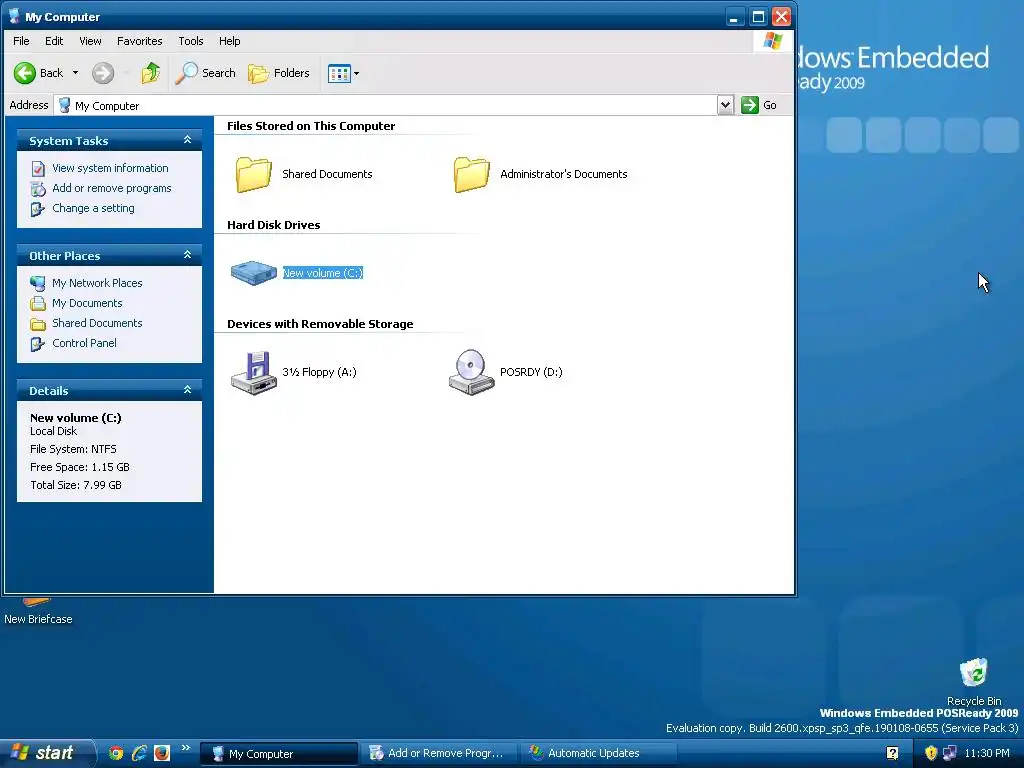Open the Views icon dropdown
This screenshot has height=768, width=1024.
tap(344, 73)
